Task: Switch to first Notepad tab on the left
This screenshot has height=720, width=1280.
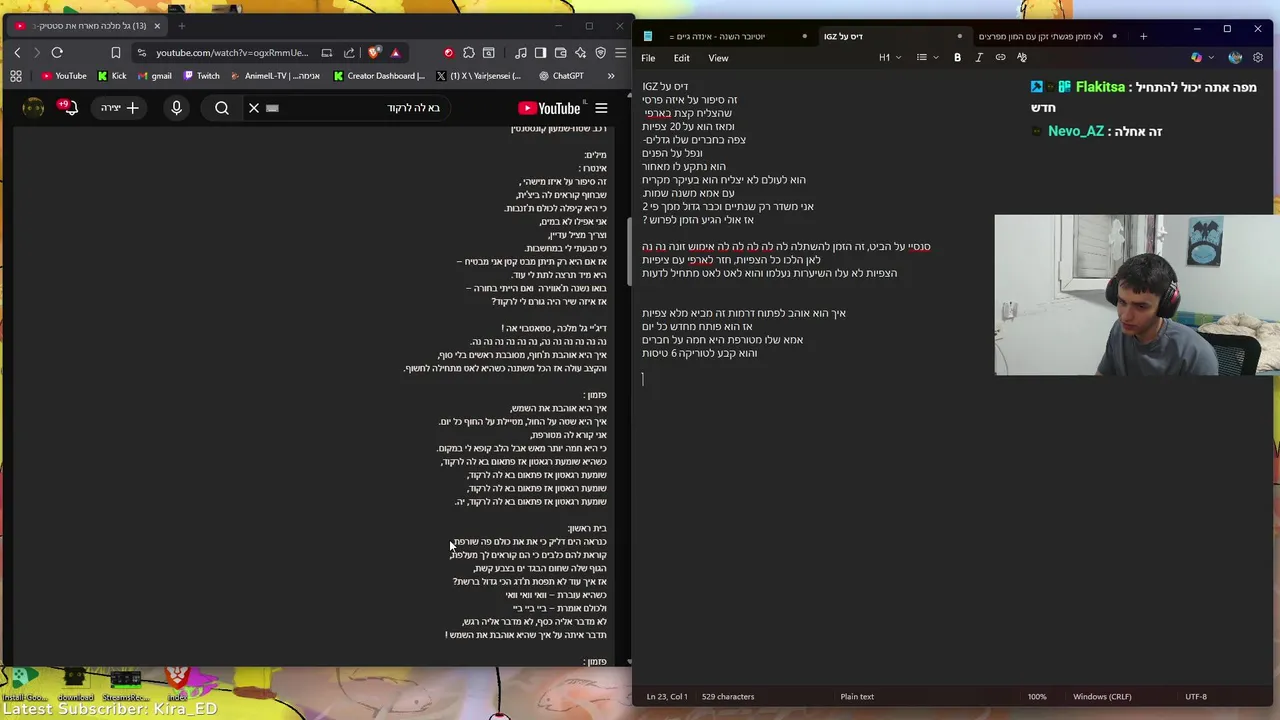Action: pos(724,37)
